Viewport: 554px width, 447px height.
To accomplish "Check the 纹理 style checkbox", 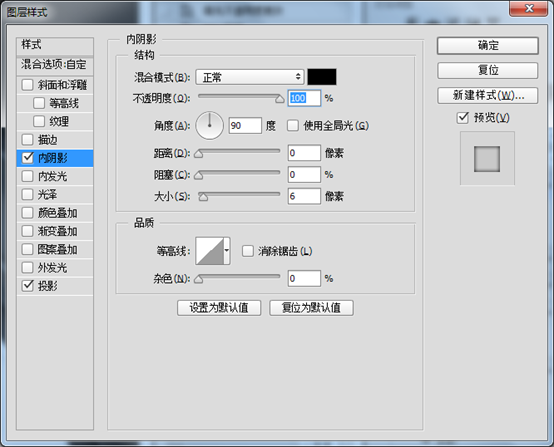I will [39, 121].
